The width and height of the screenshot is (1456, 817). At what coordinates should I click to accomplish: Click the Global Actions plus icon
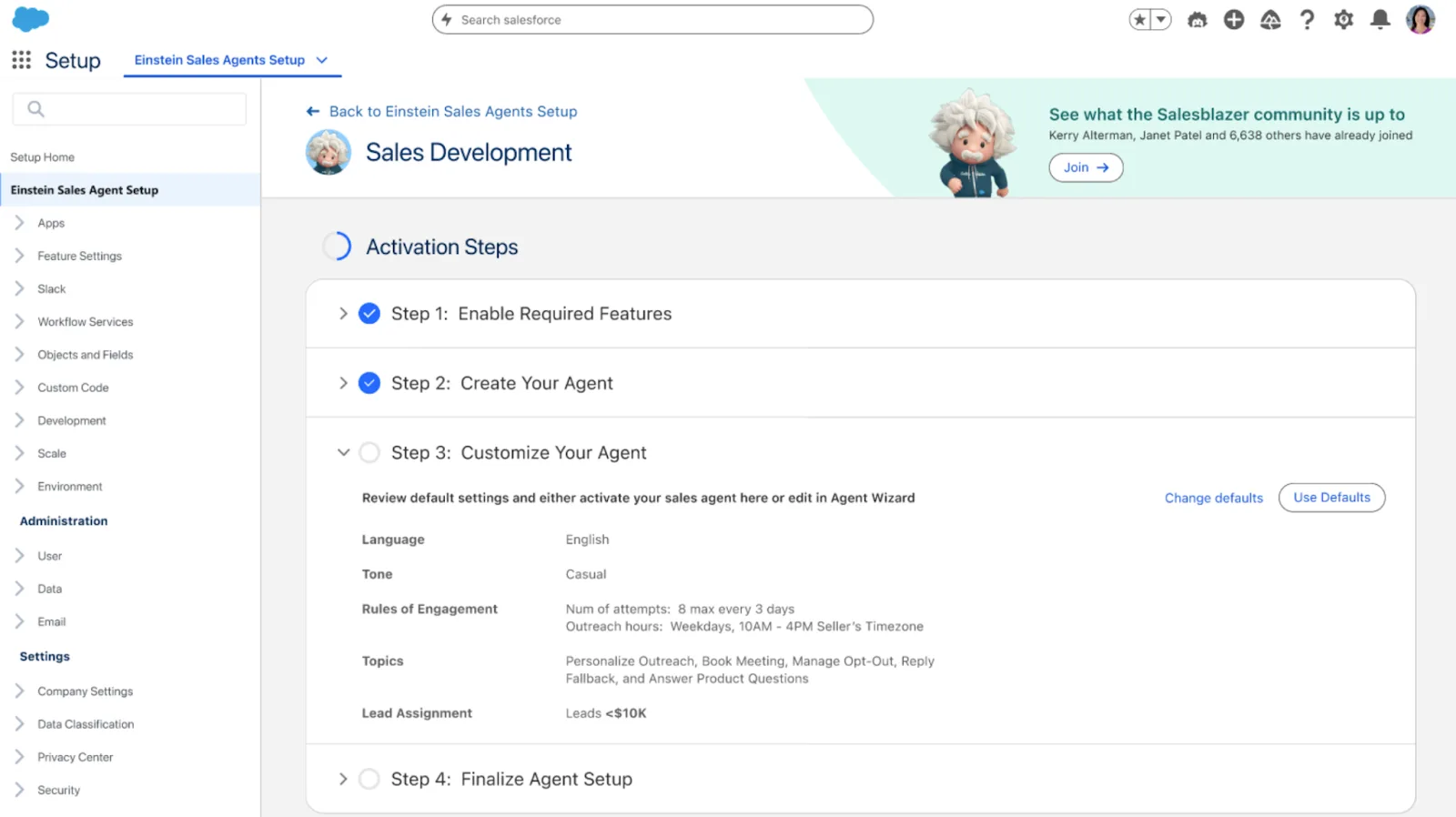click(x=1234, y=19)
